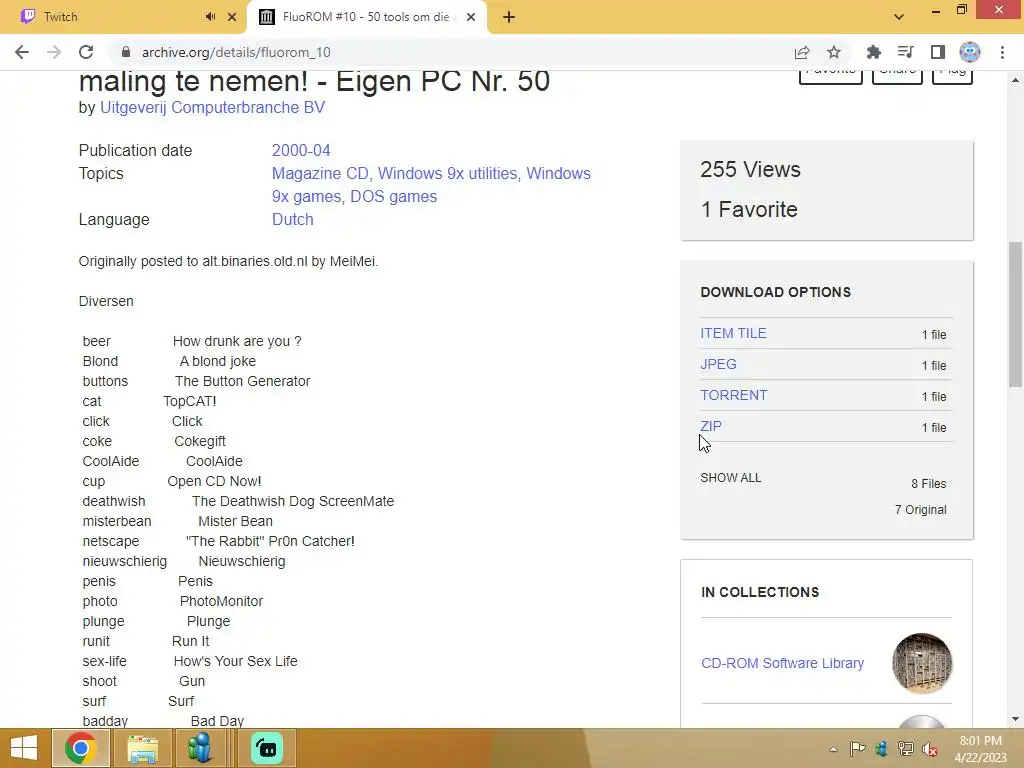
Task: Open the Chrome profile avatar
Action: coord(970,52)
